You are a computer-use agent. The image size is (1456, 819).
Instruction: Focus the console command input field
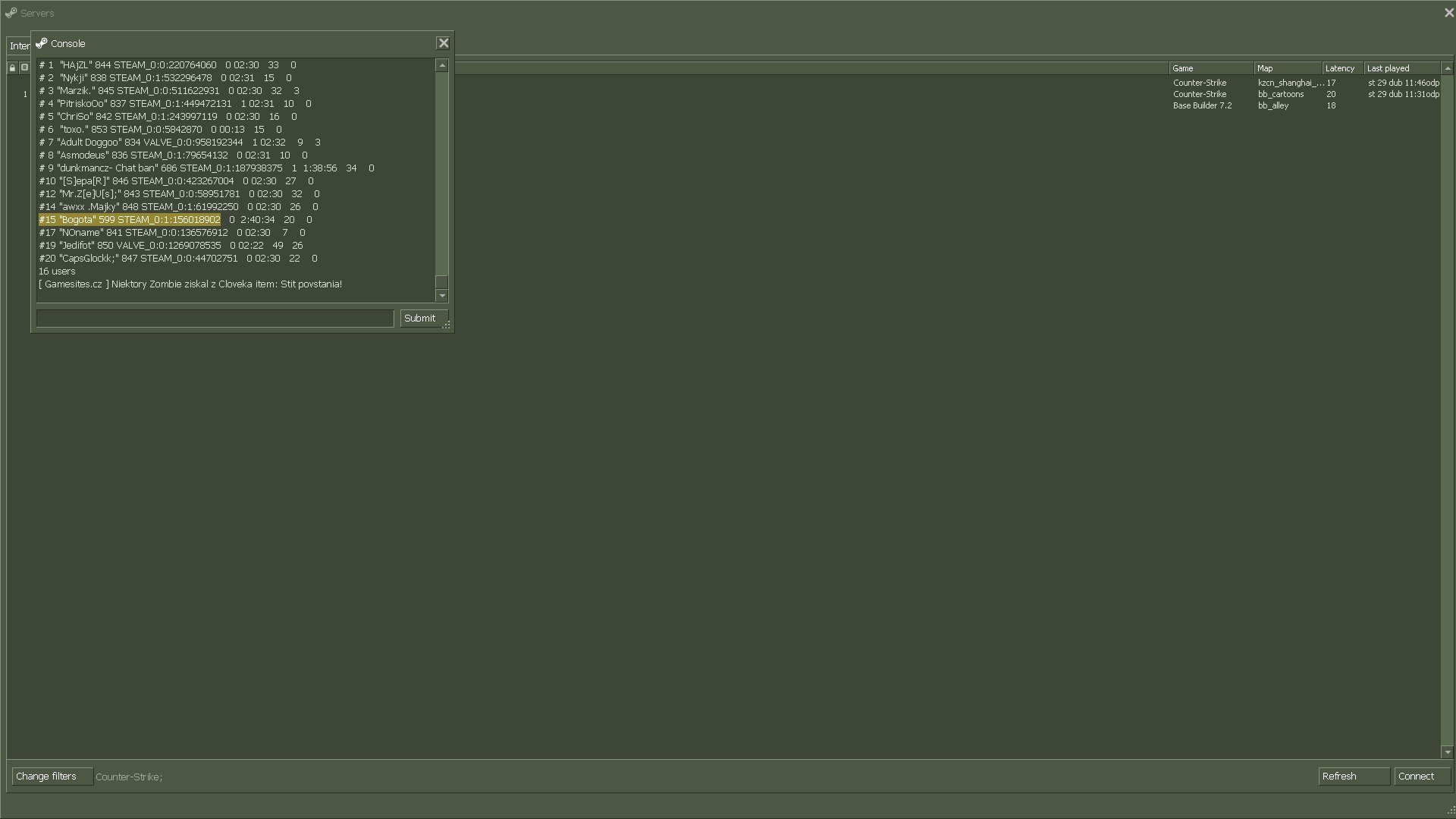[215, 318]
